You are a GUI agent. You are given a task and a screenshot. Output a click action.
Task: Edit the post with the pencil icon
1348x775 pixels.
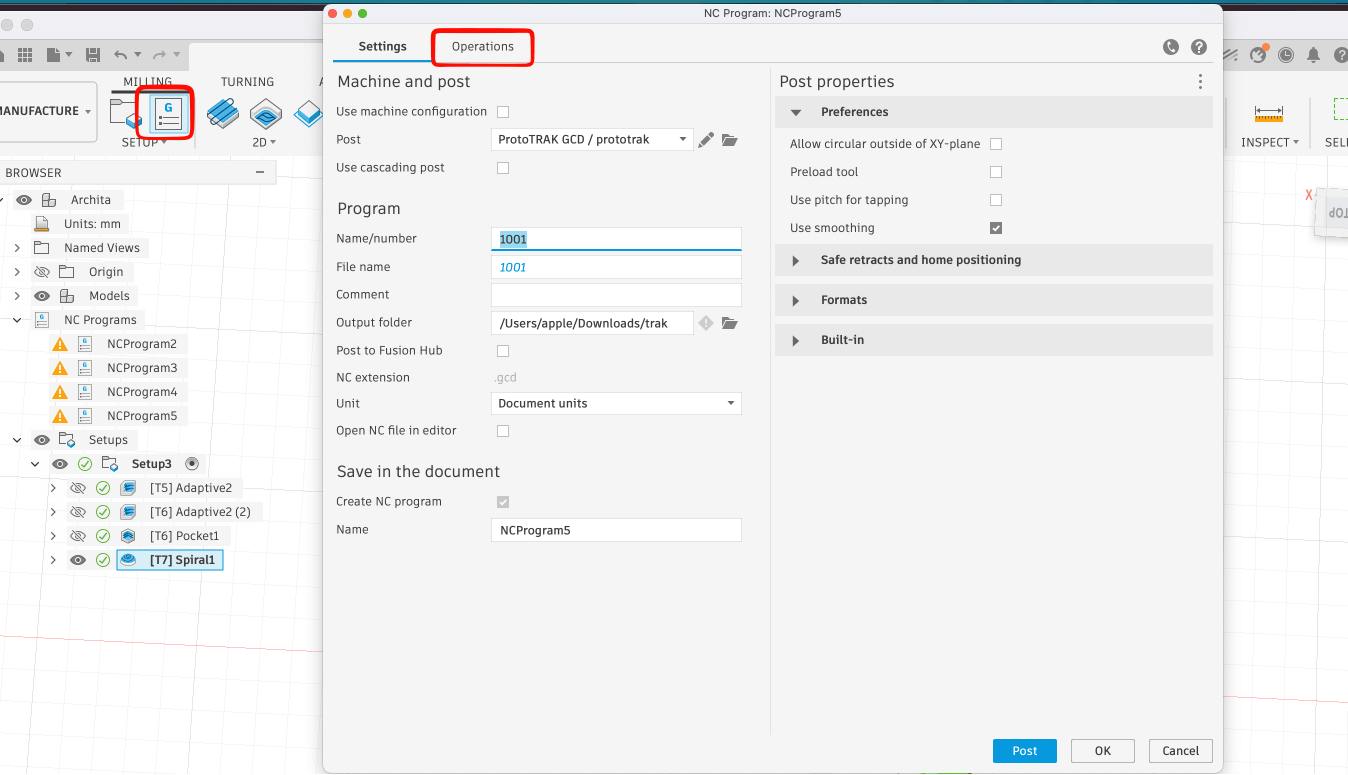[706, 140]
